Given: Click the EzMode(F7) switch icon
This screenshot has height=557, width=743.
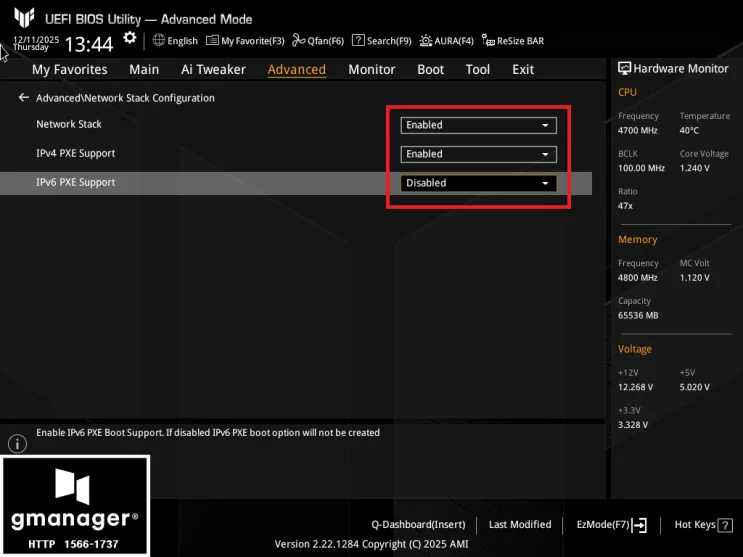Looking at the screenshot, I should click(x=639, y=525).
